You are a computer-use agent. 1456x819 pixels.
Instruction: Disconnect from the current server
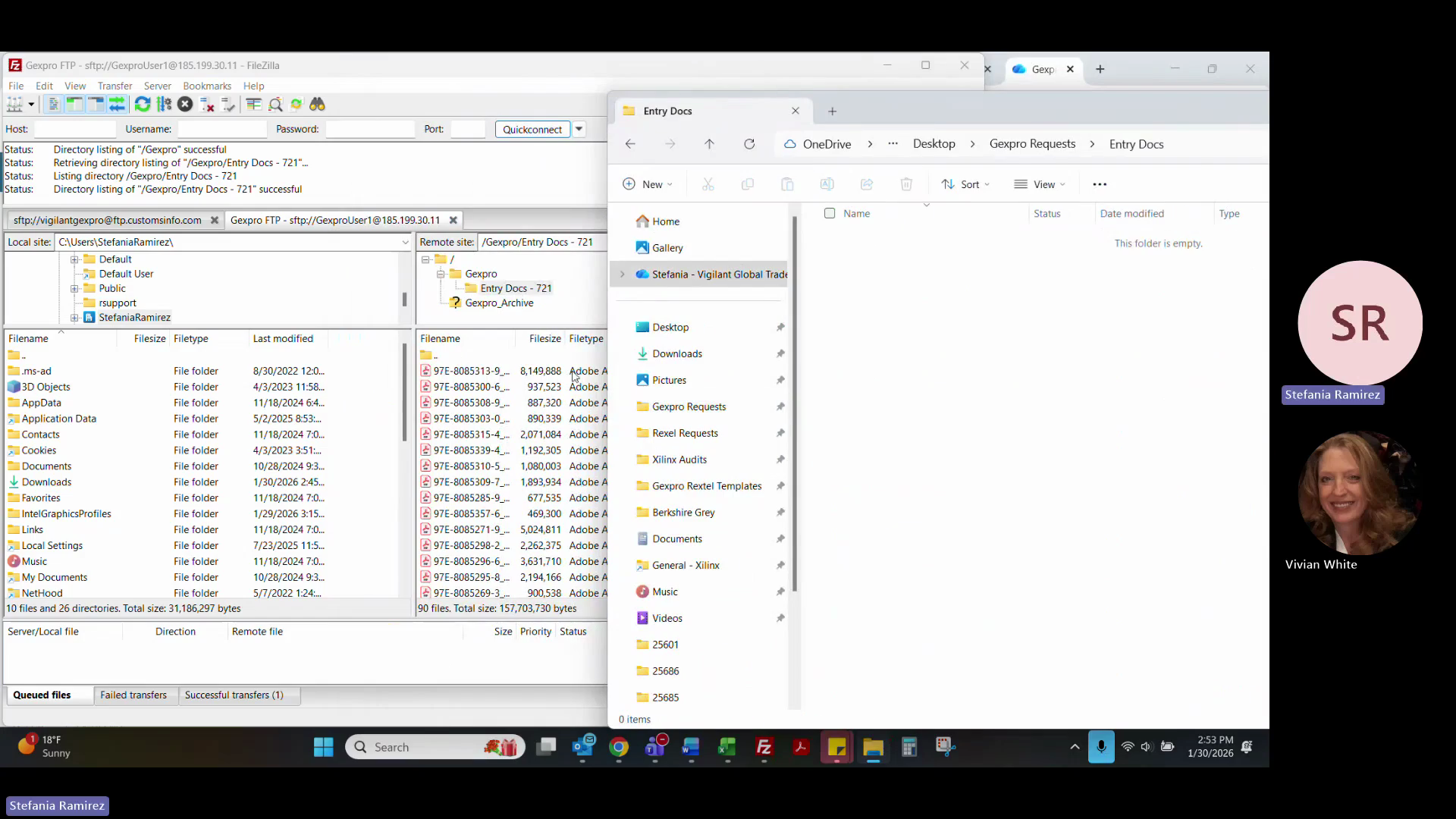tap(206, 105)
